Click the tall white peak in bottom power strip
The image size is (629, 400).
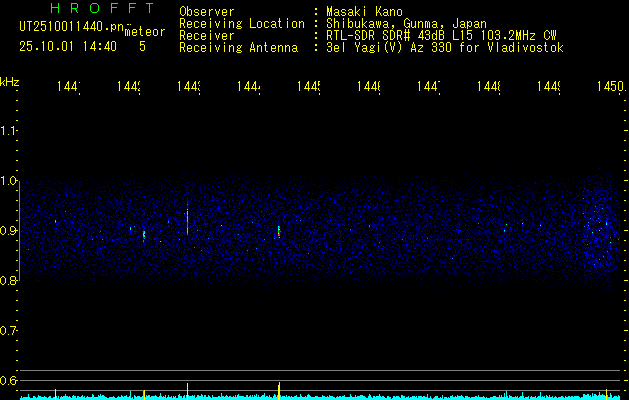point(187,388)
